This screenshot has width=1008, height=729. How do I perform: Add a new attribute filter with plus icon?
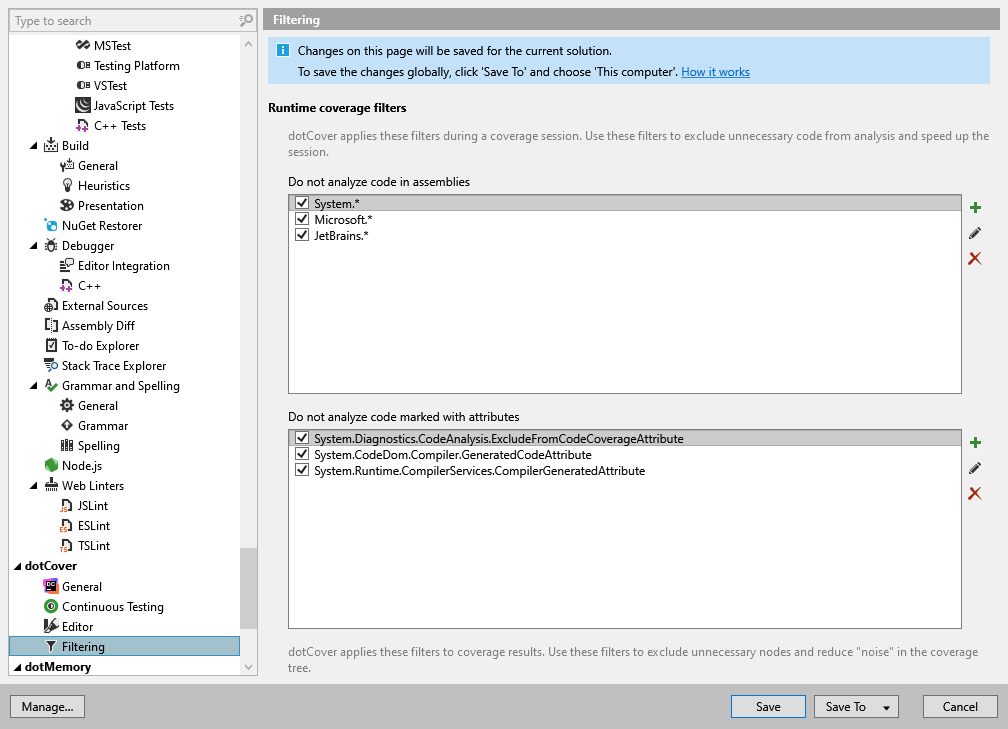[x=975, y=442]
